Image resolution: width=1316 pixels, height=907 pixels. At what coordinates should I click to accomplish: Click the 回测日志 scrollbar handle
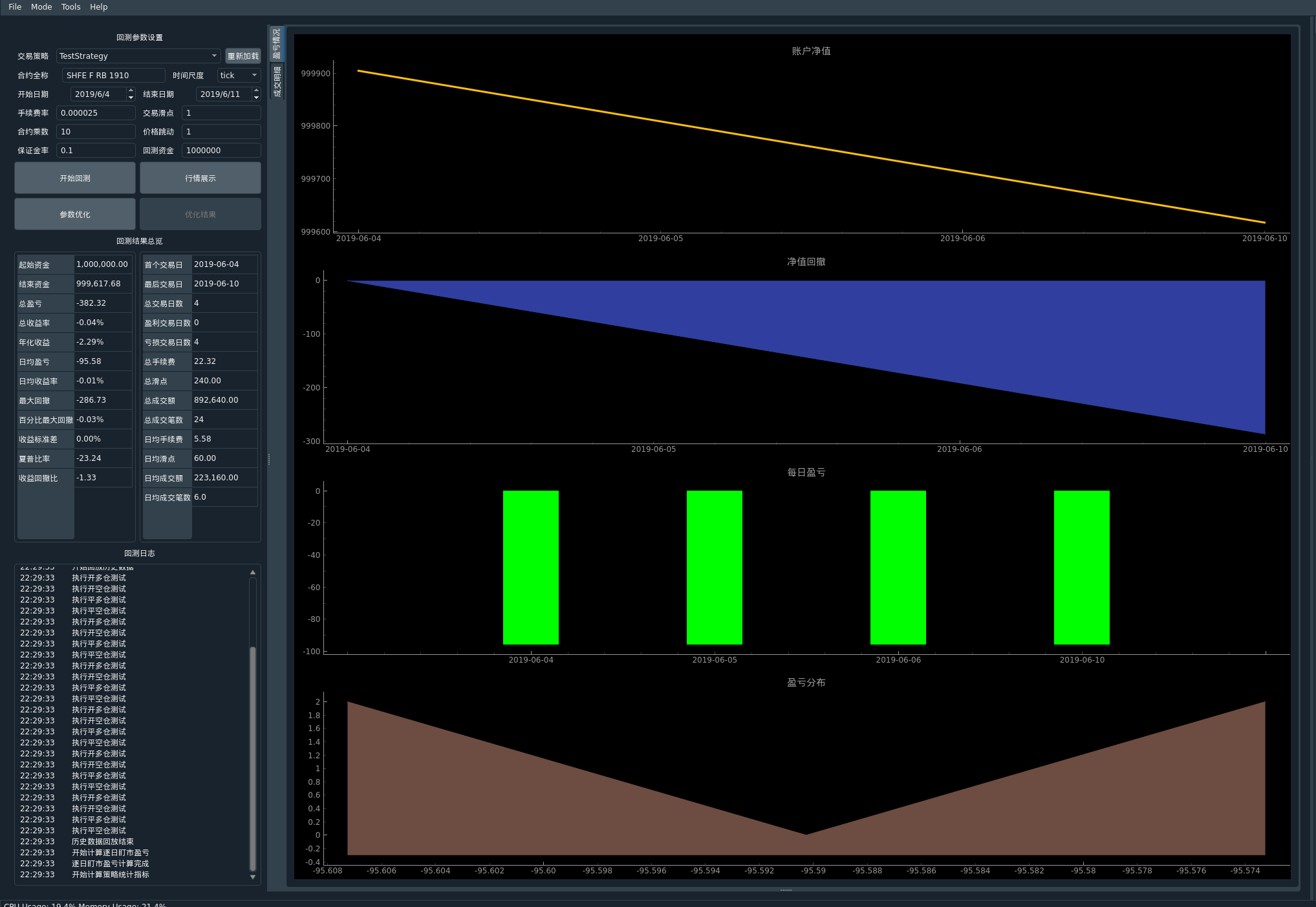[x=253, y=758]
